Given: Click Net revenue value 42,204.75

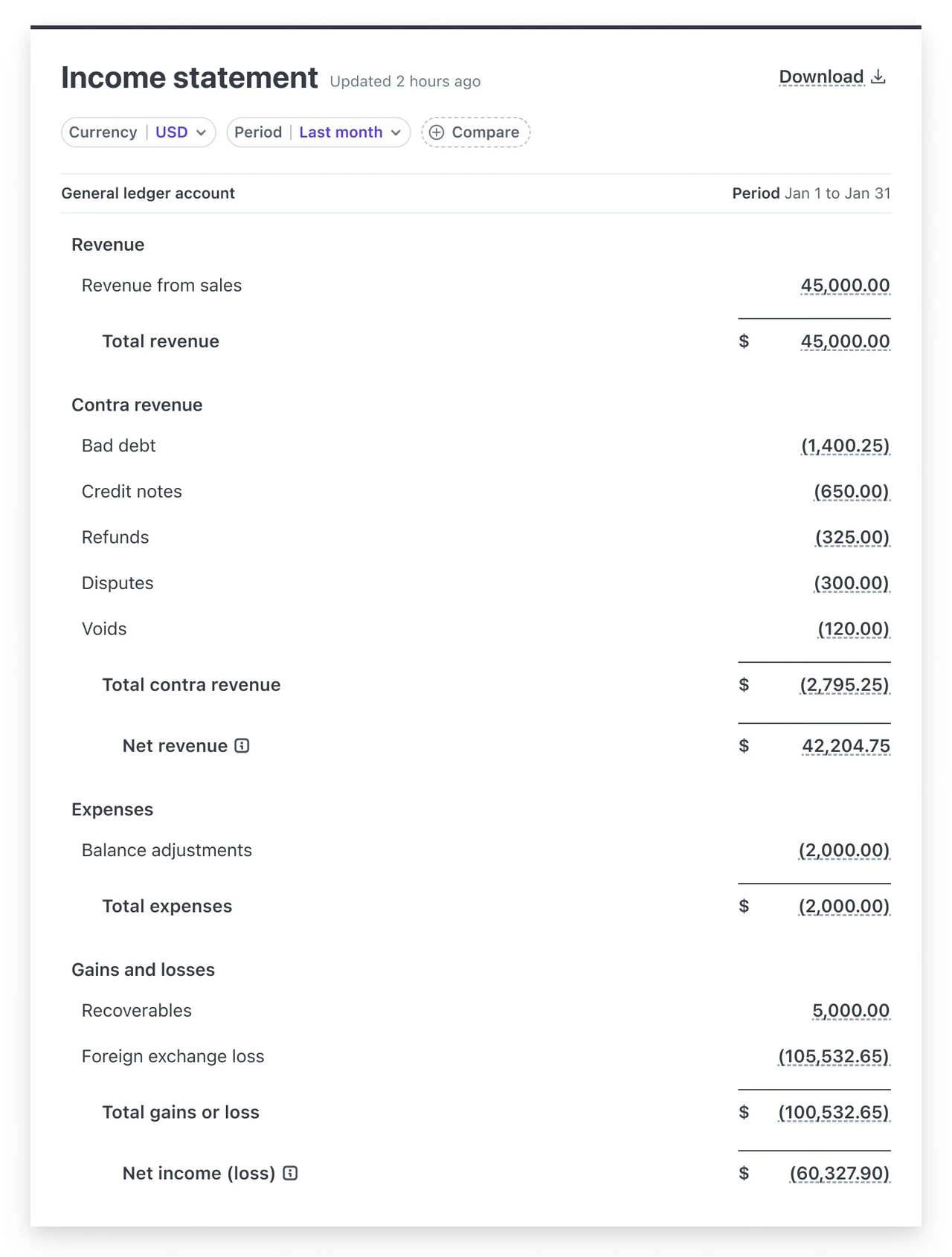Looking at the screenshot, I should tap(846, 746).
